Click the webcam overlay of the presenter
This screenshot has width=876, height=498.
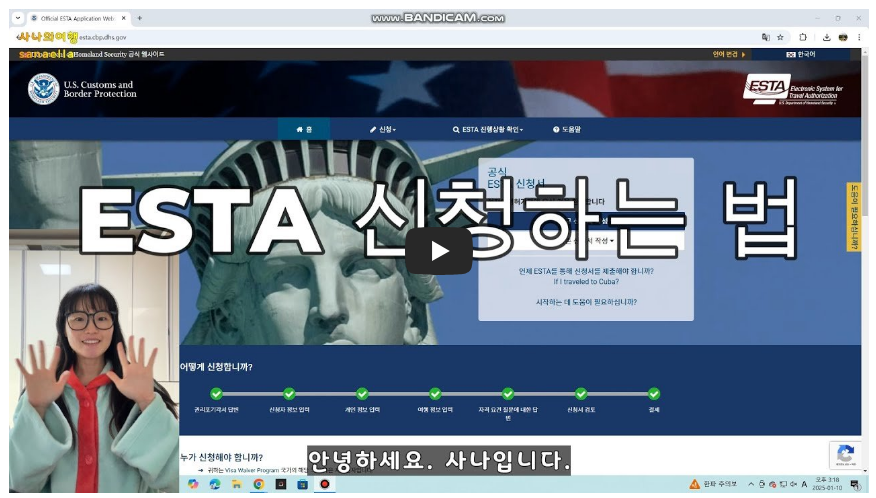tap(94, 371)
